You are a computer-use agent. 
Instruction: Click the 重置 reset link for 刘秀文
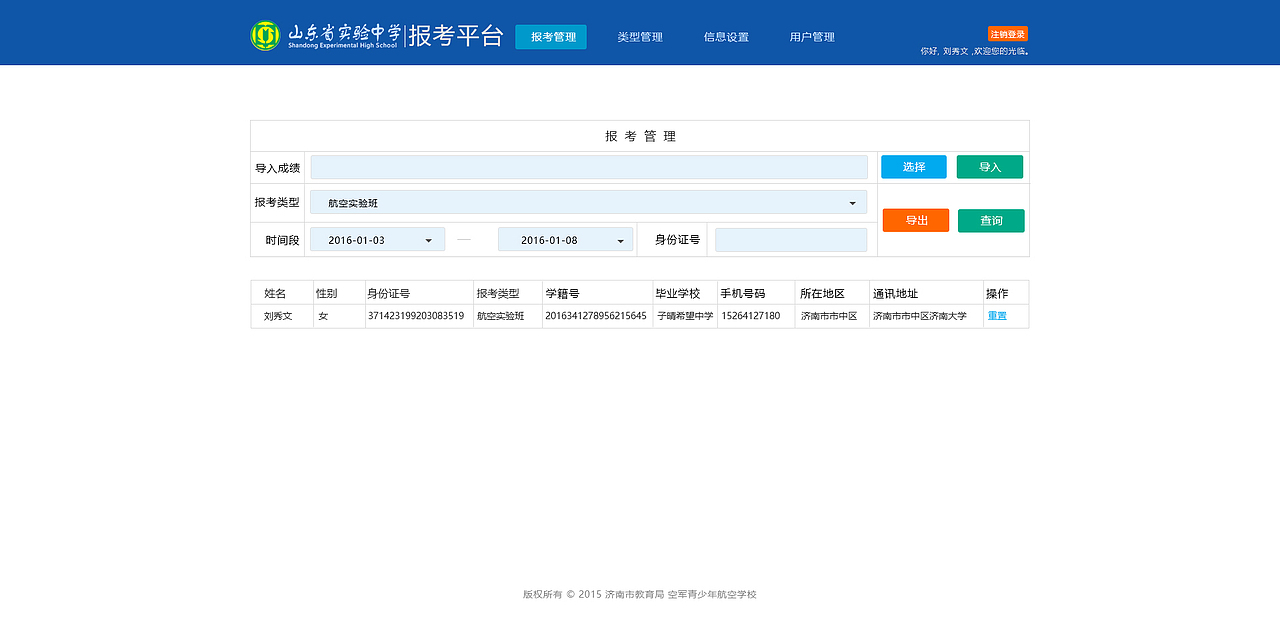[1000, 315]
